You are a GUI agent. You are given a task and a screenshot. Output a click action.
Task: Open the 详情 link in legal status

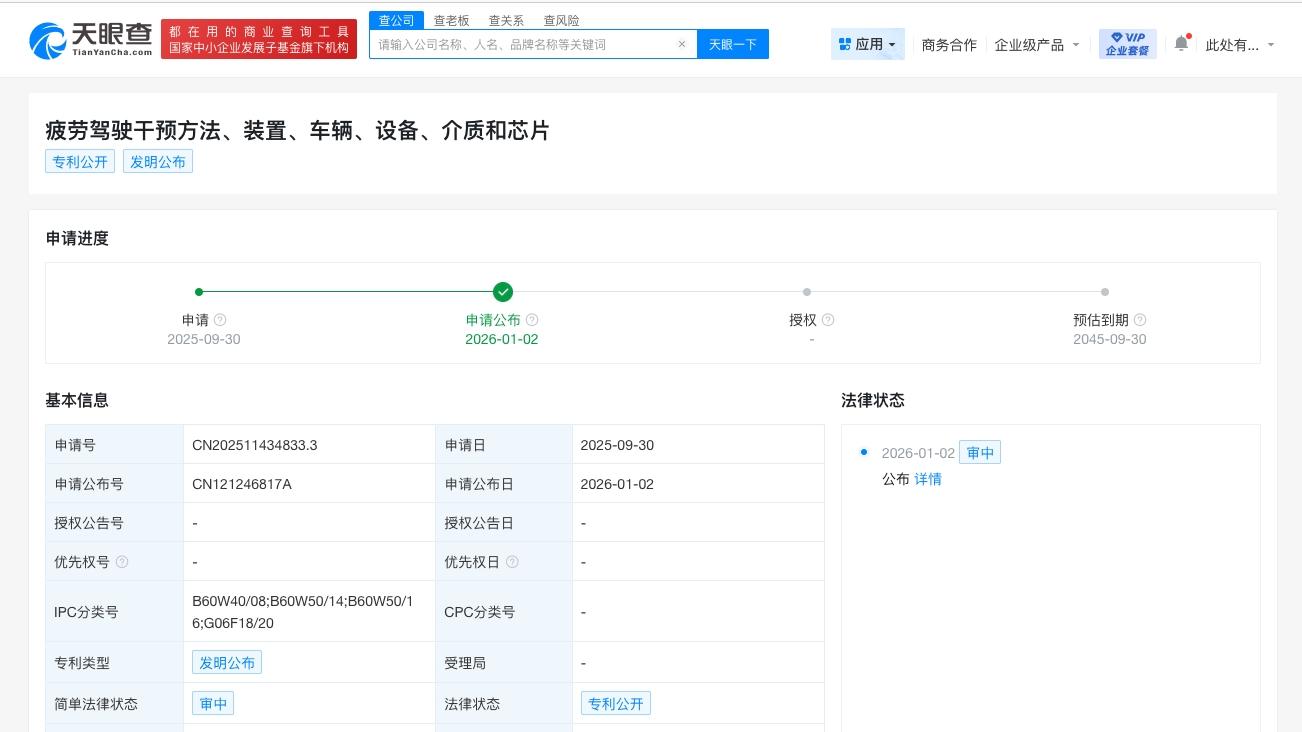927,479
